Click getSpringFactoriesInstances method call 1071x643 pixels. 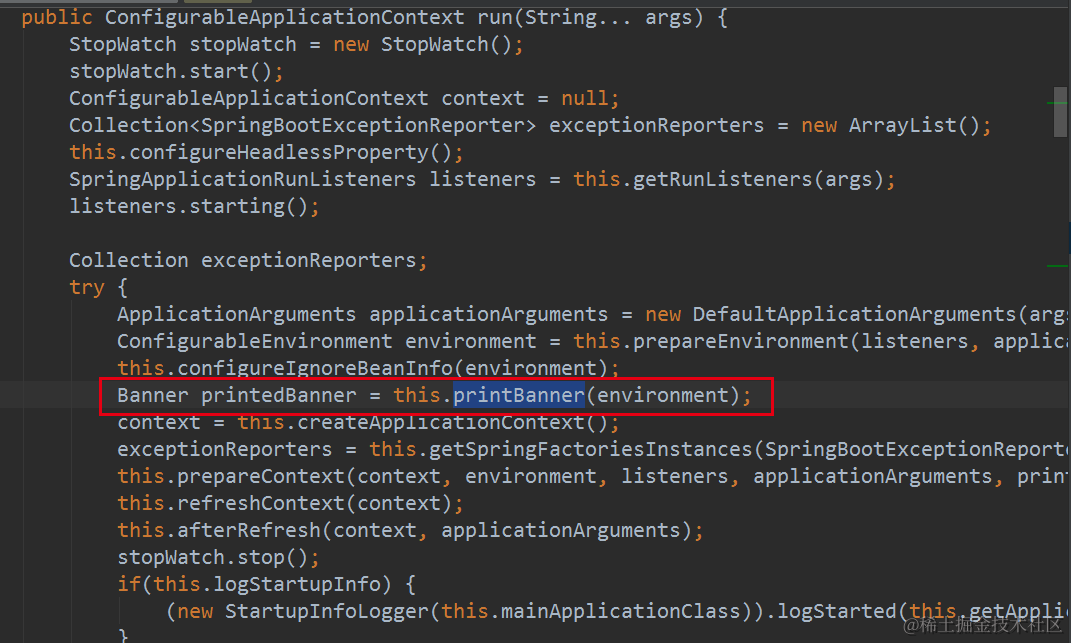(x=589, y=449)
